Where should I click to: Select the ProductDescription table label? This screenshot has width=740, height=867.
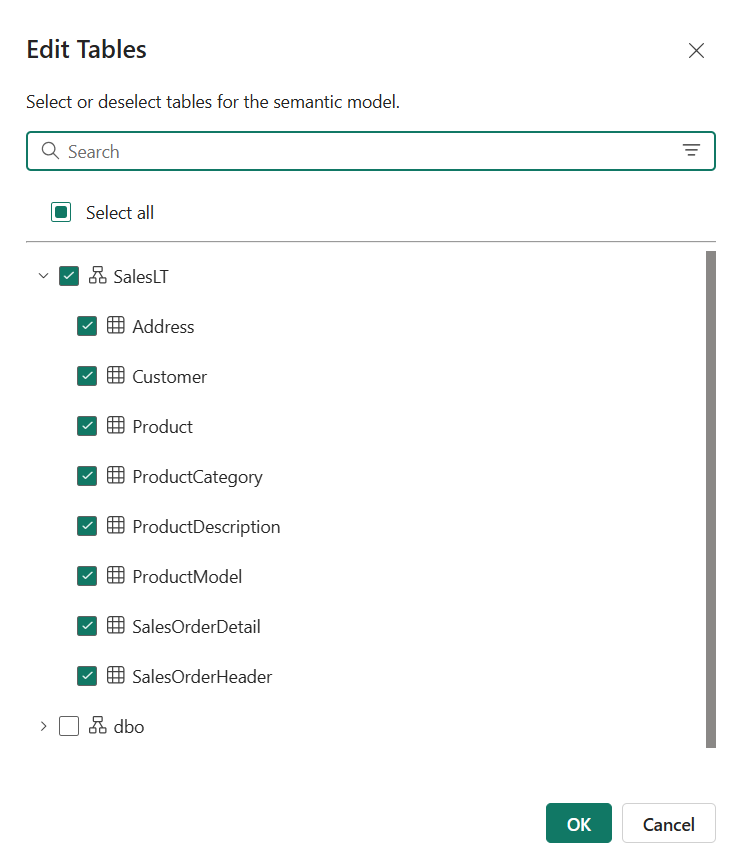pyautogui.click(x=206, y=526)
